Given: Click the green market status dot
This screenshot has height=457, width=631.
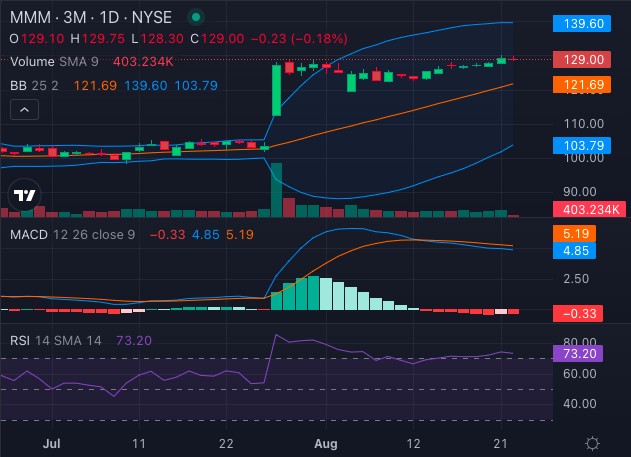Looking at the screenshot, I should click(x=196, y=17).
